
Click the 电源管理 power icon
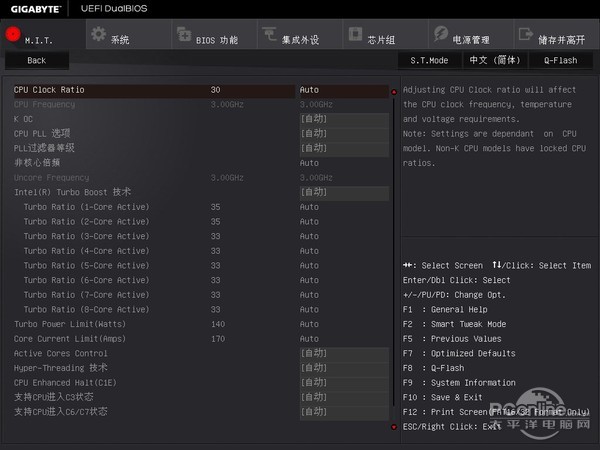pyautogui.click(x=441, y=34)
